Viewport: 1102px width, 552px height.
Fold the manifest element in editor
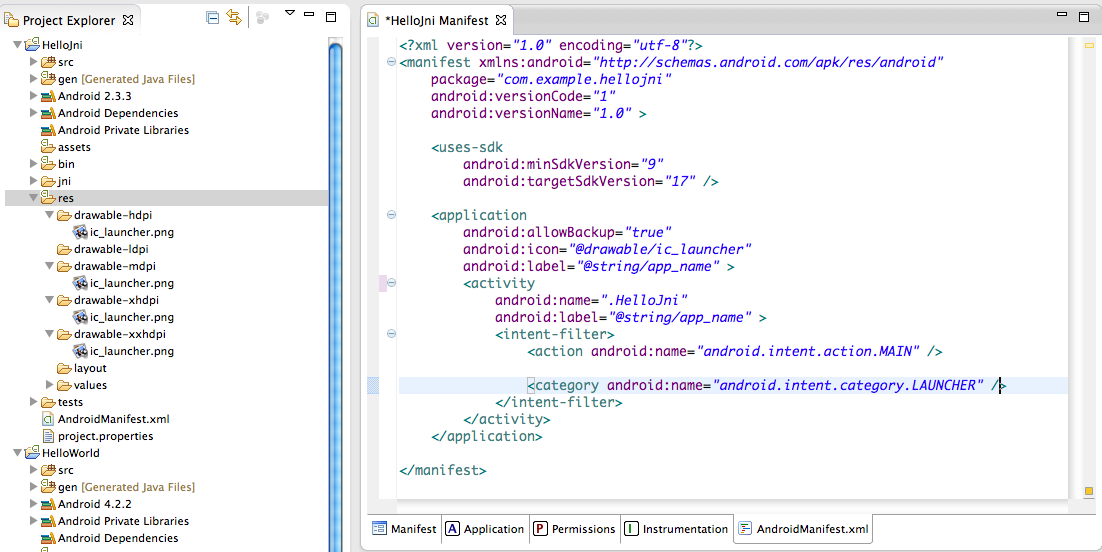[391, 62]
